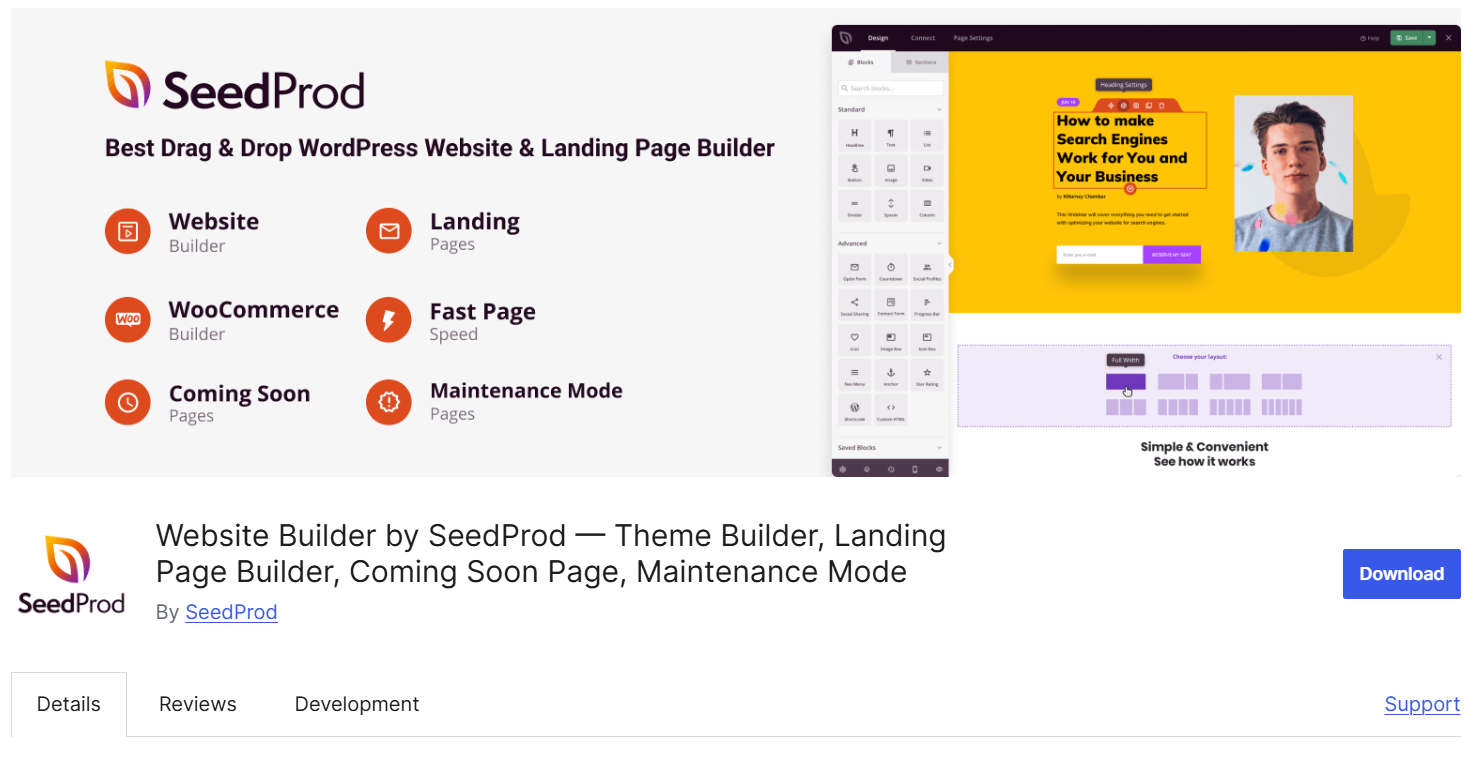This screenshot has width=1473, height=764.
Task: Click the SeedProd plugin logo beside title
Action: click(x=71, y=574)
